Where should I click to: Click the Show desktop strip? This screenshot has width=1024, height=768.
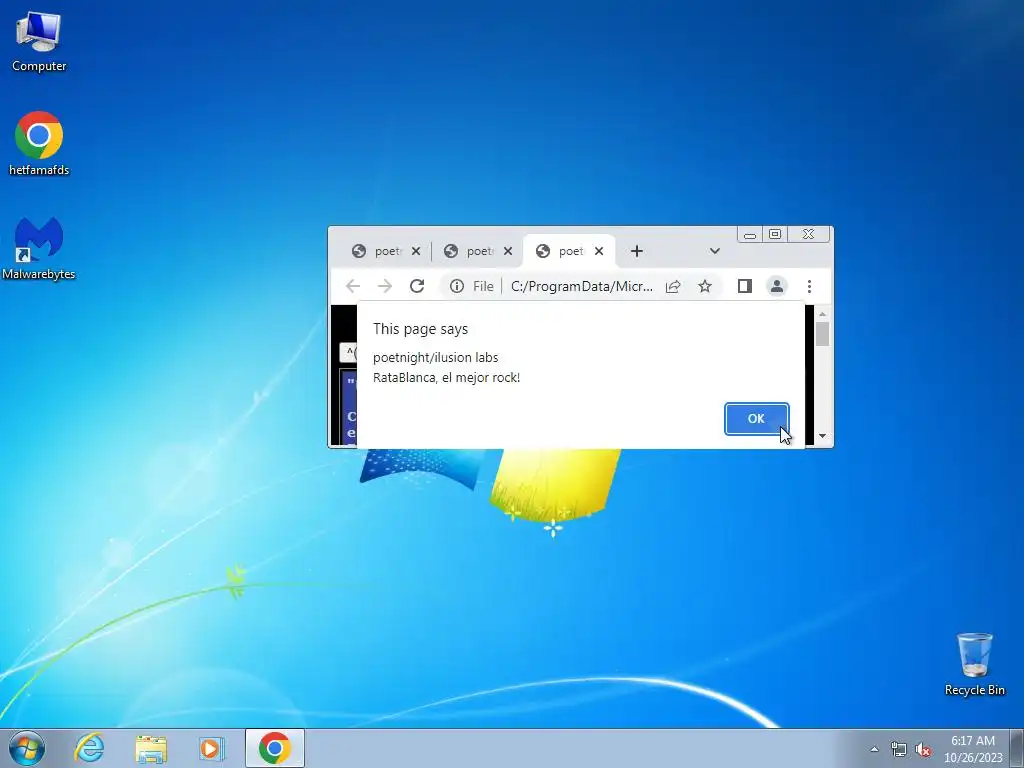(x=1018, y=748)
